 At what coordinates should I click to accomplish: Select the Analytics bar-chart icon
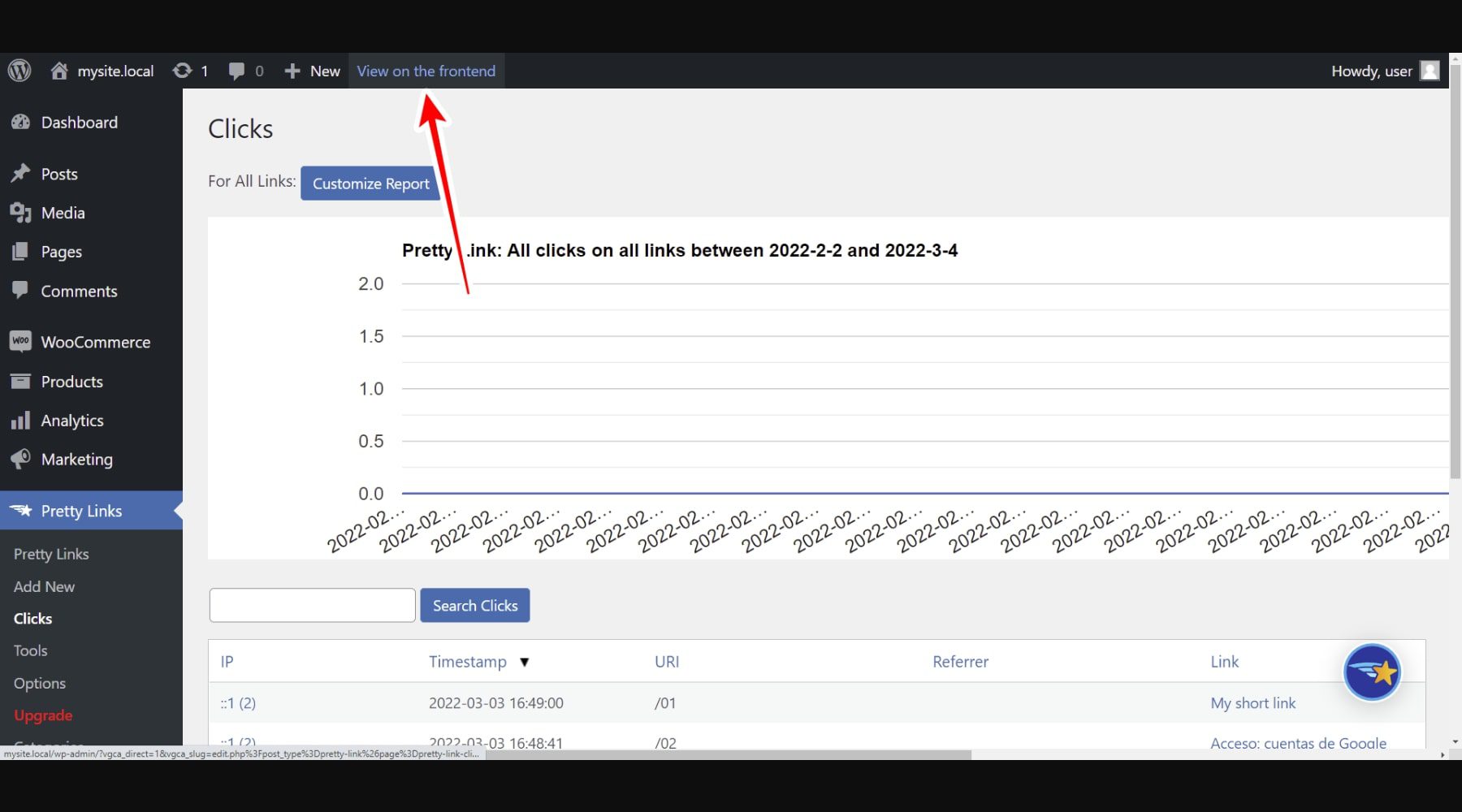tap(21, 421)
